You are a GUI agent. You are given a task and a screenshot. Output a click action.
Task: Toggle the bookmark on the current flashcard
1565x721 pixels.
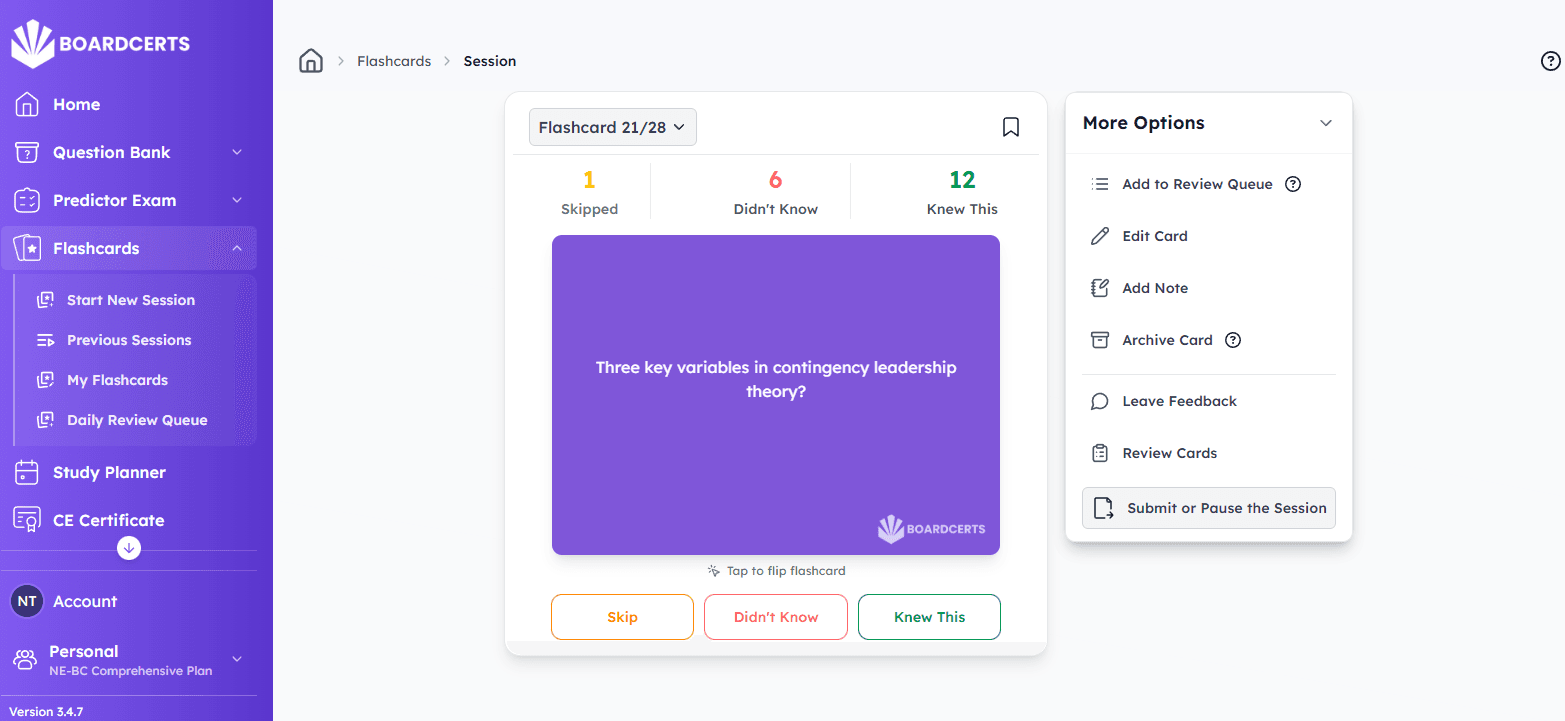(1011, 127)
